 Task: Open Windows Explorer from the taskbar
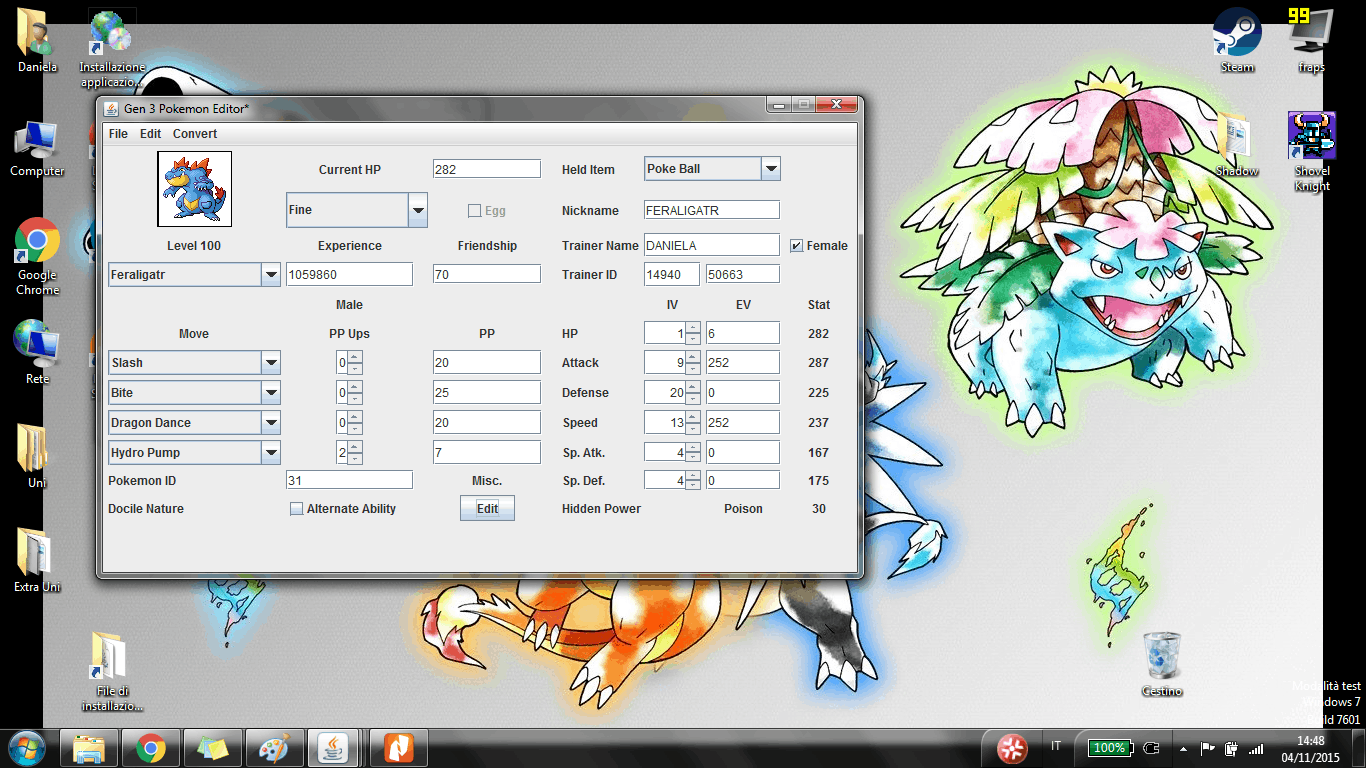(x=89, y=747)
